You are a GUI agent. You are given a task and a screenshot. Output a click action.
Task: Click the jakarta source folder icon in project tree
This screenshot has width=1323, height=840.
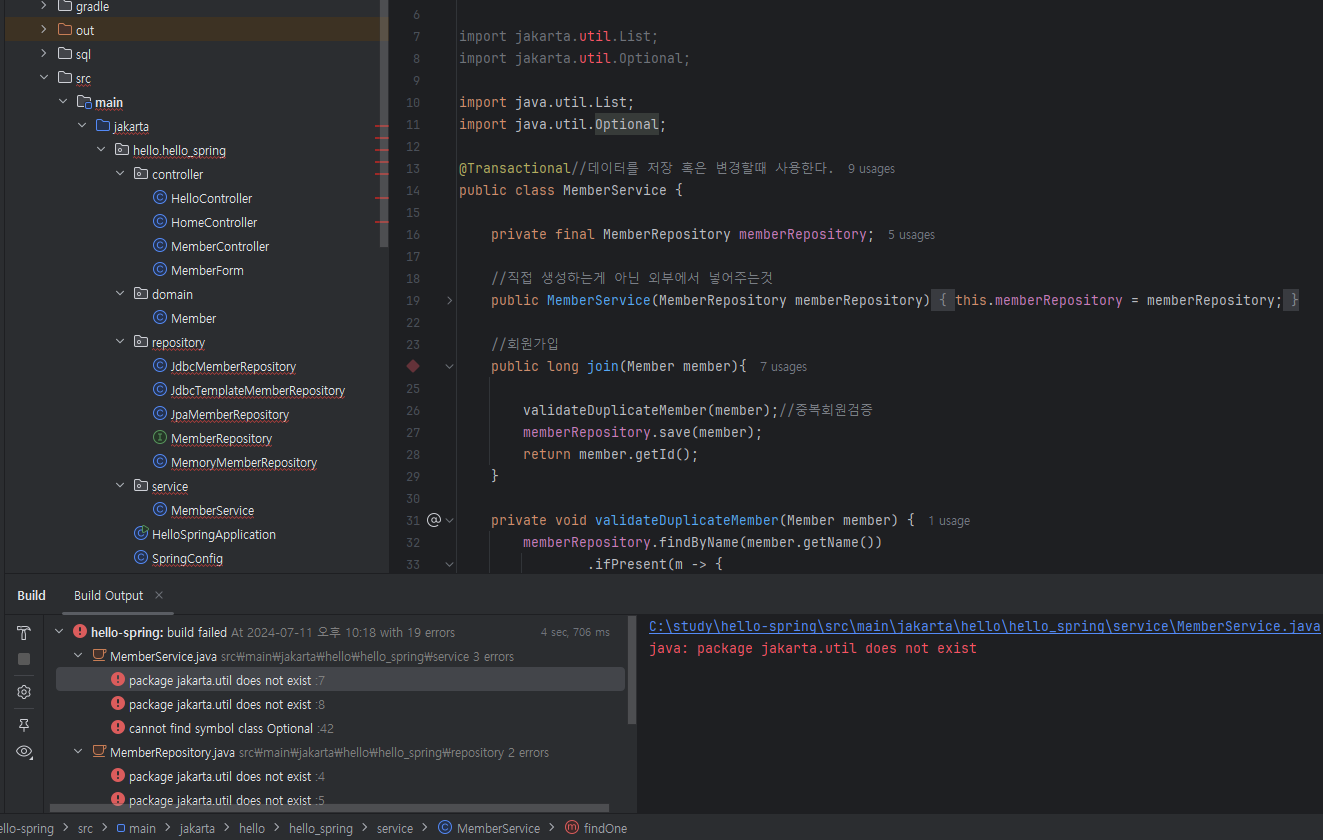pyautogui.click(x=103, y=126)
